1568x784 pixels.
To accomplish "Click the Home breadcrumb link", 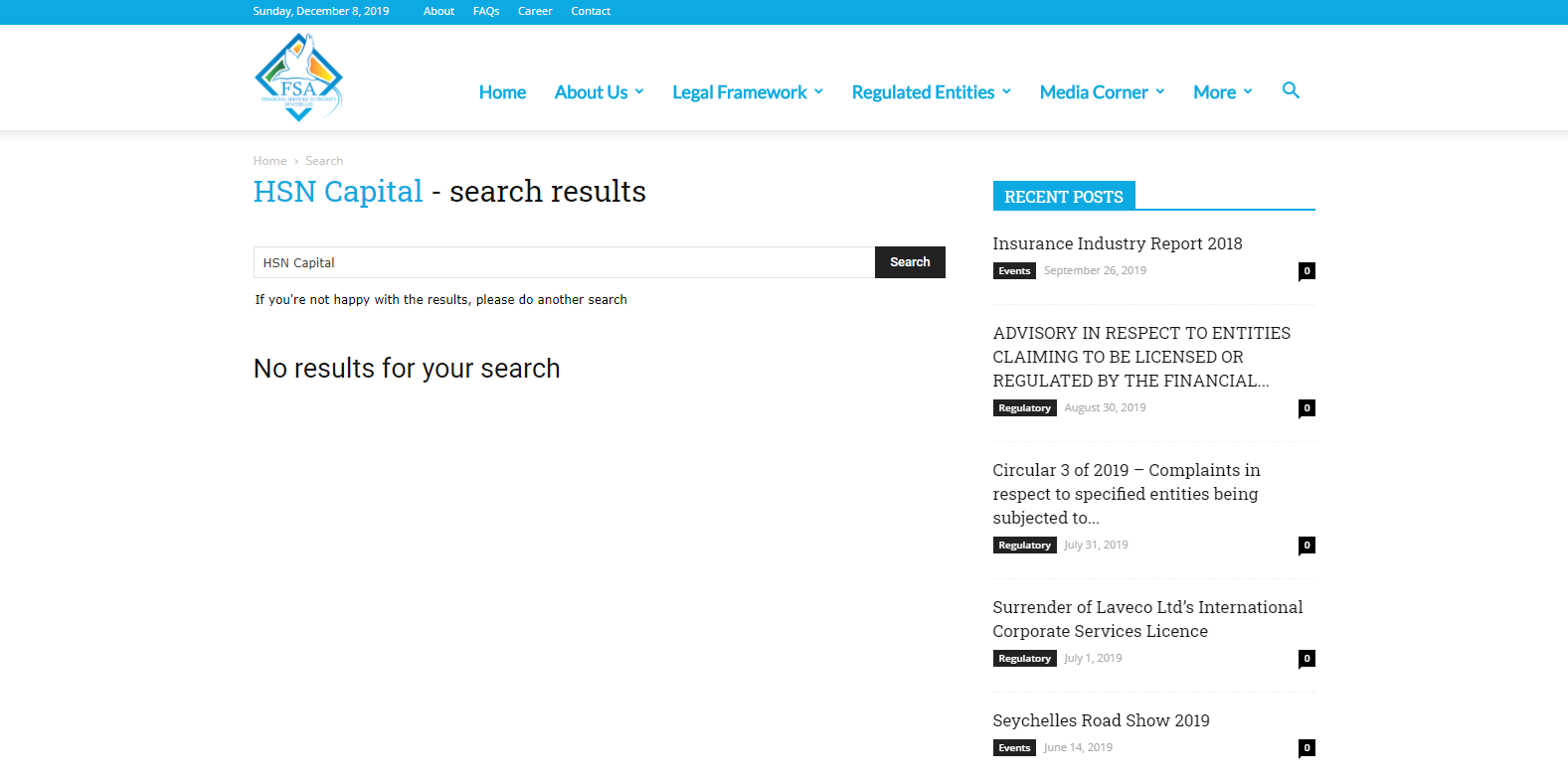I will [269, 161].
